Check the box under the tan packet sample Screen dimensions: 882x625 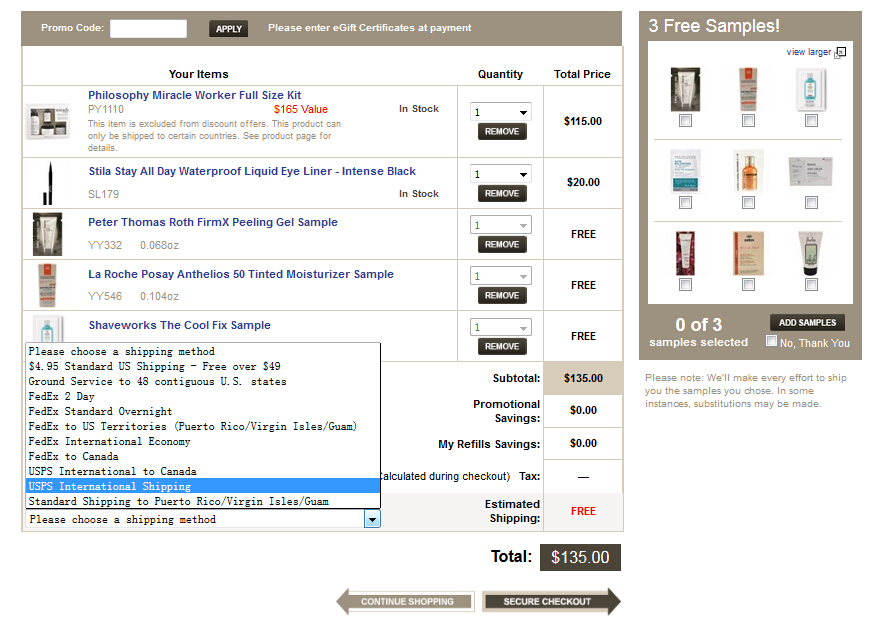pyautogui.click(x=748, y=285)
